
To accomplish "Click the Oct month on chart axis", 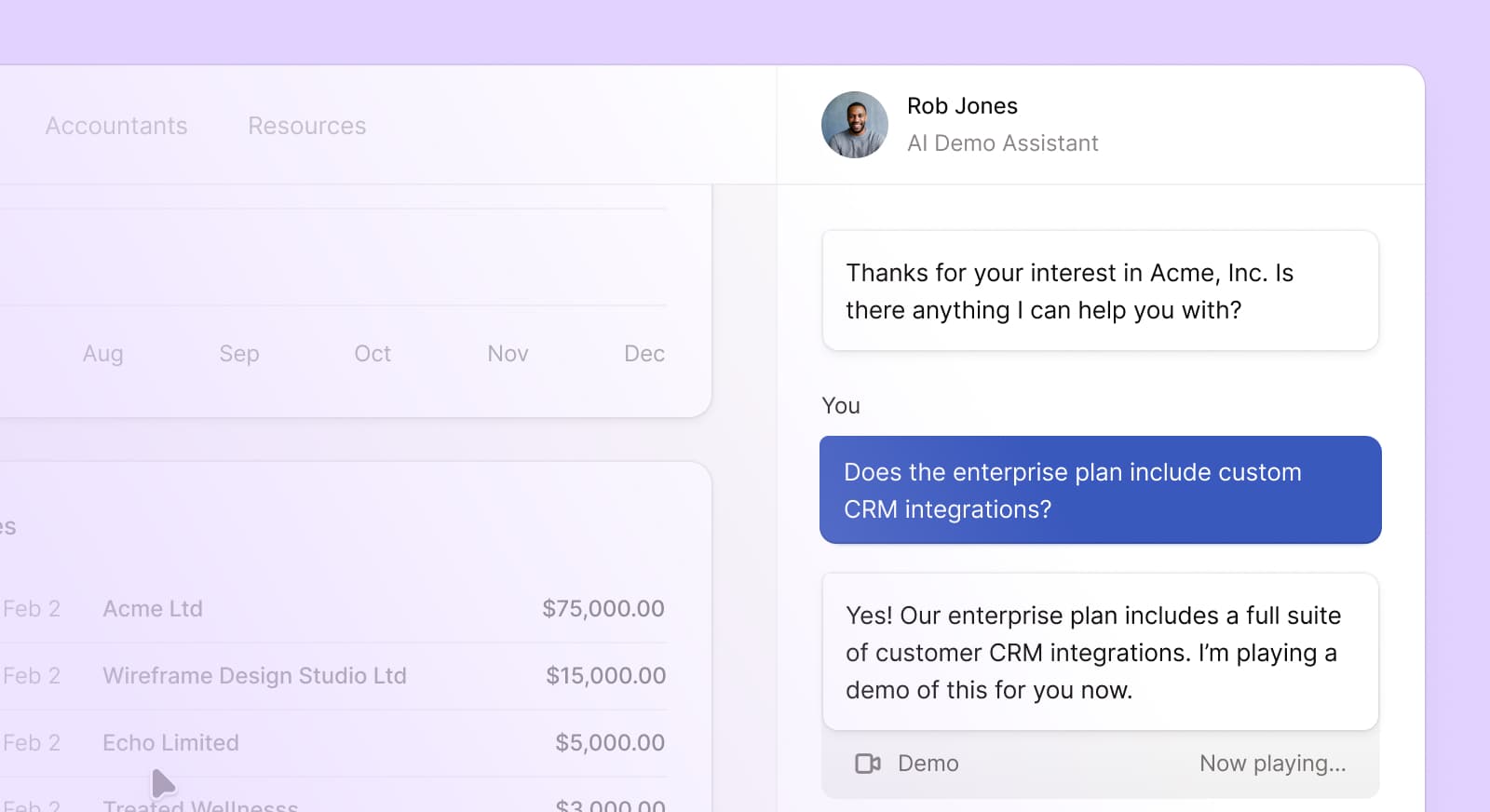I will point(372,354).
